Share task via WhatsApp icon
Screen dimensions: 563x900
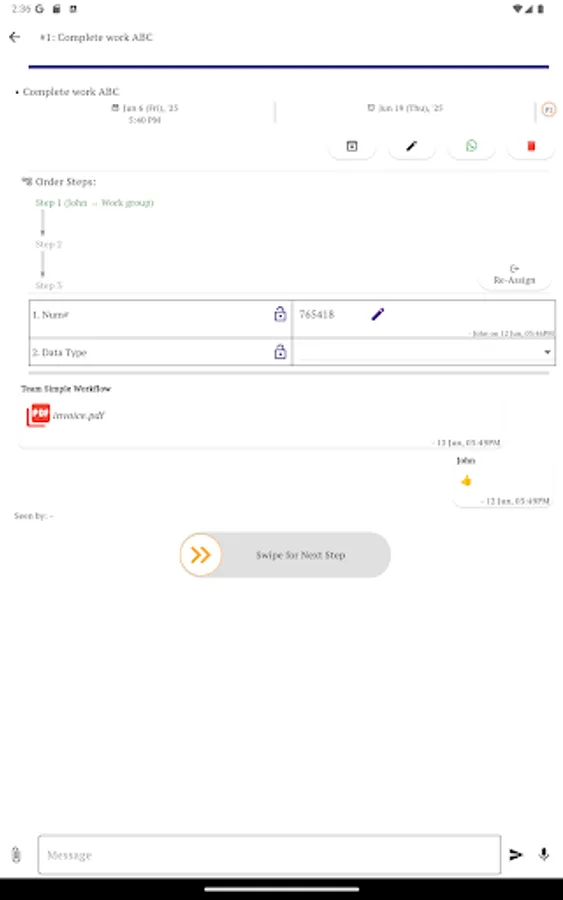tap(471, 146)
